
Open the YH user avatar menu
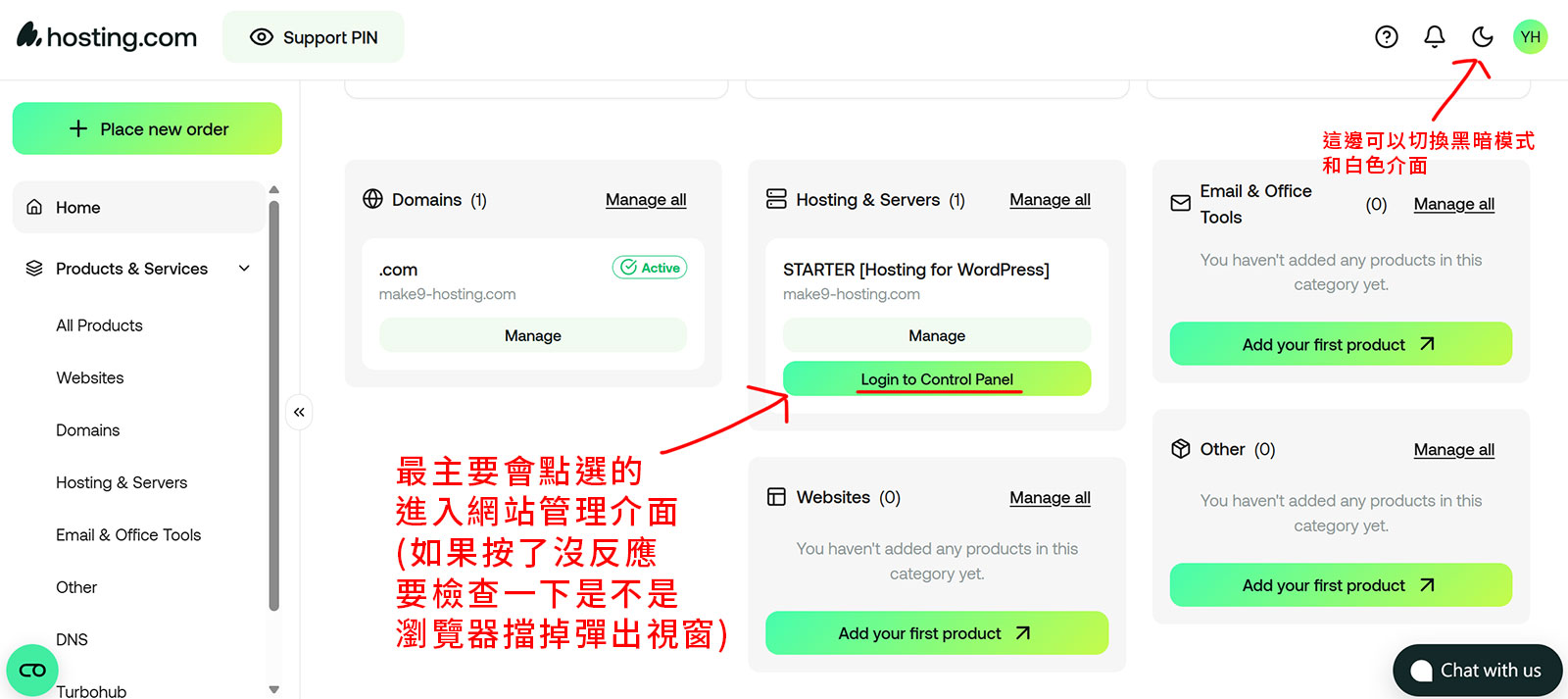pyautogui.click(x=1530, y=37)
